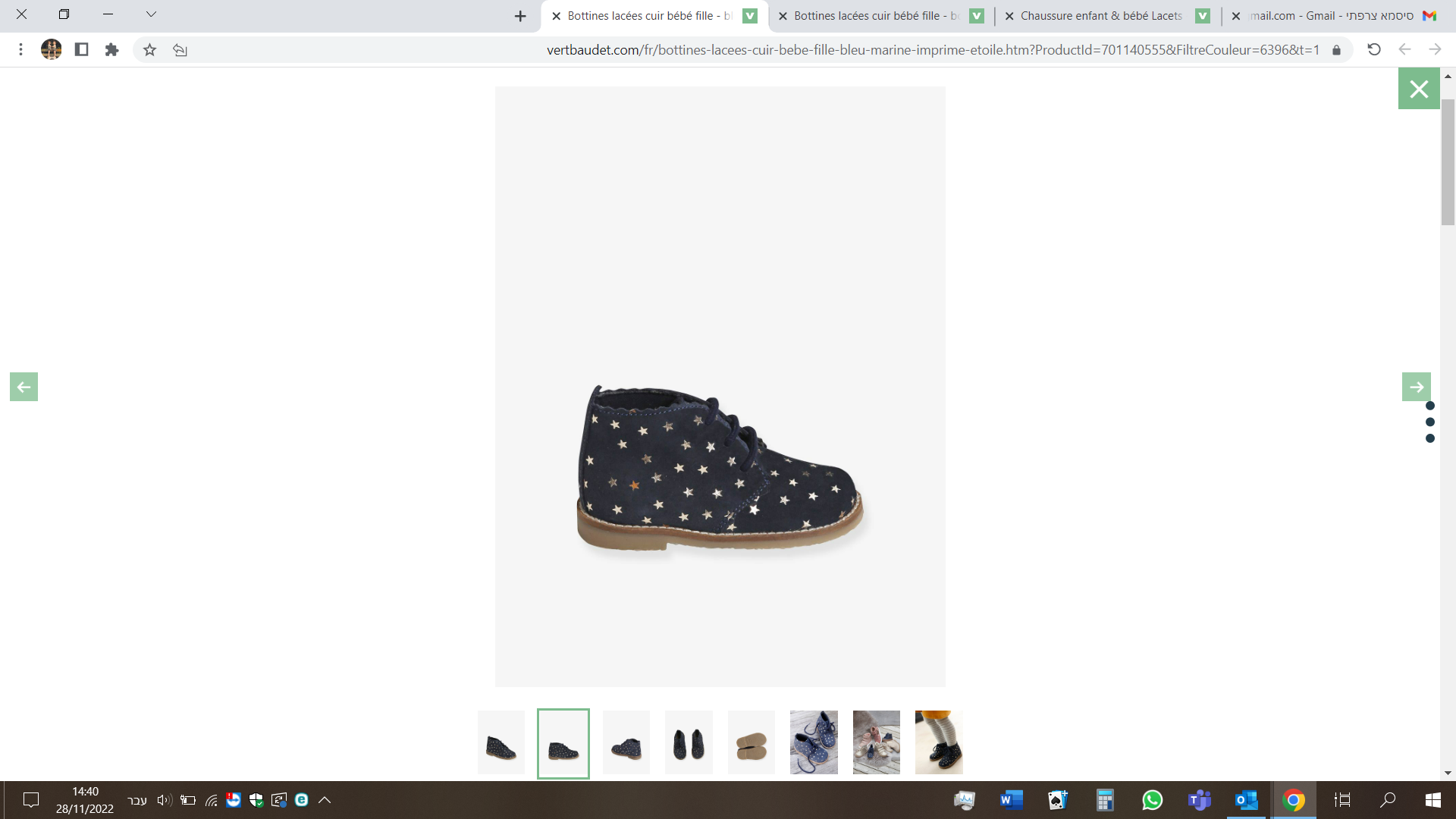Open the side panel icon

click(81, 50)
